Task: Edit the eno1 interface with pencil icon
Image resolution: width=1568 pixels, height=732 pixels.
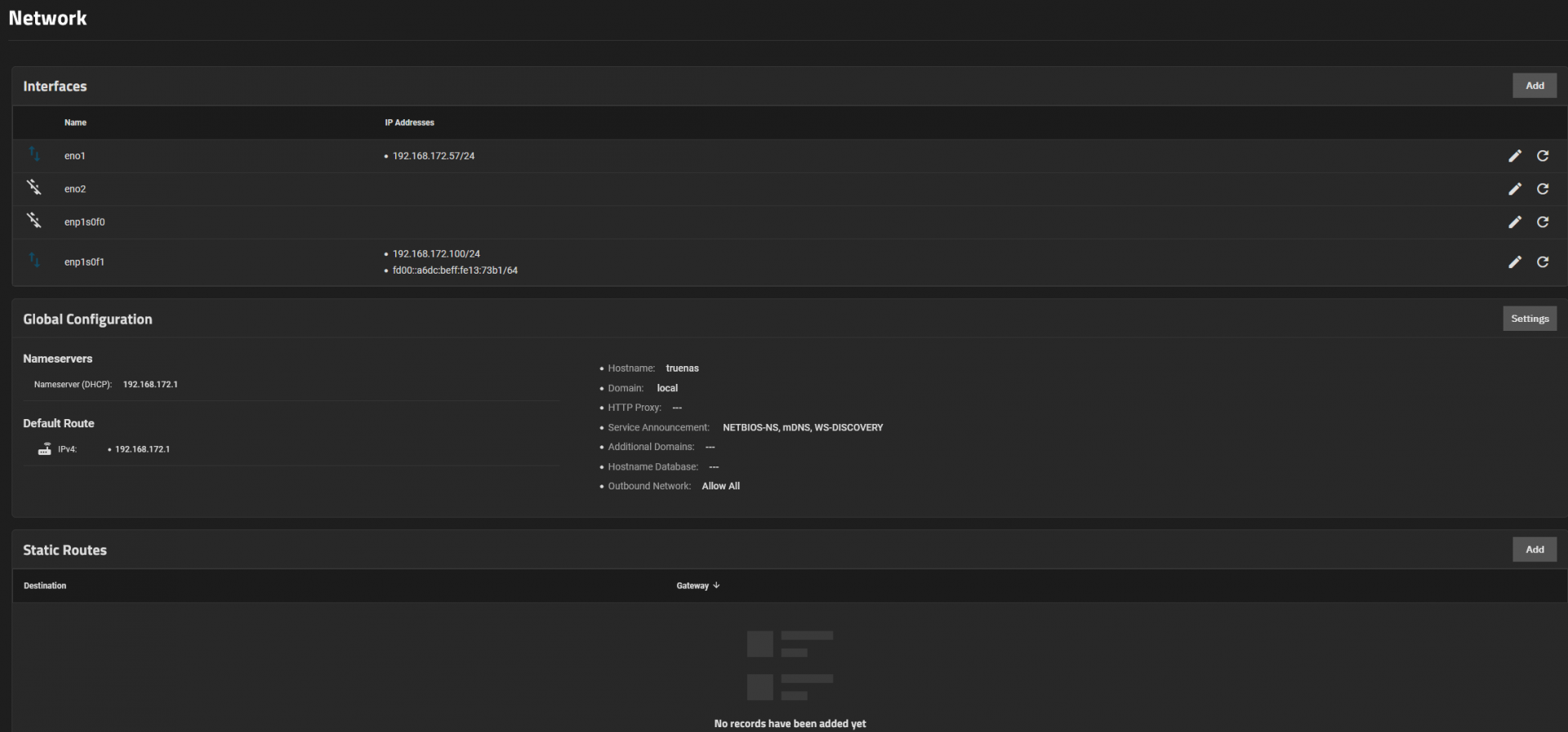Action: click(x=1514, y=156)
